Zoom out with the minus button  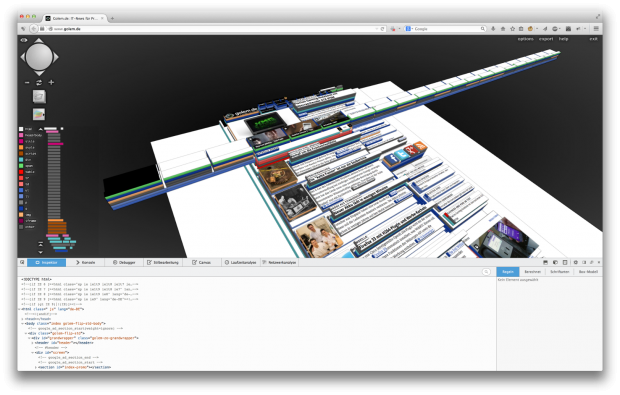[x=27, y=83]
